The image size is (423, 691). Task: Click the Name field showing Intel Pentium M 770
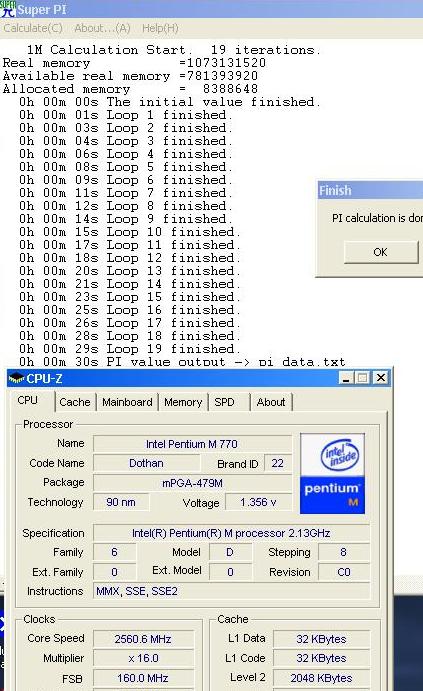[192, 444]
